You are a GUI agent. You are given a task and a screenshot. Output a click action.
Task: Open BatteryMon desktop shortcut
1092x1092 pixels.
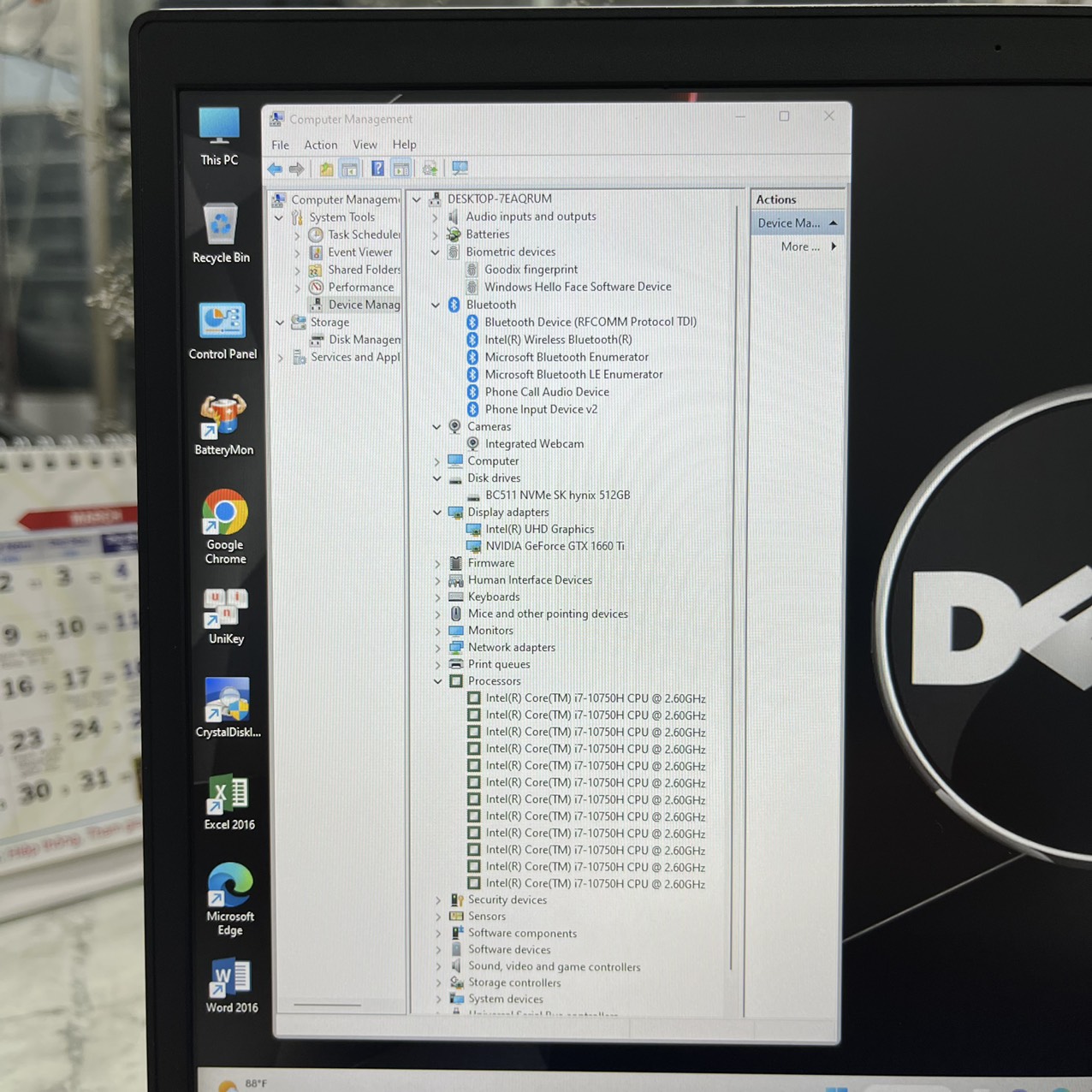pos(223,424)
